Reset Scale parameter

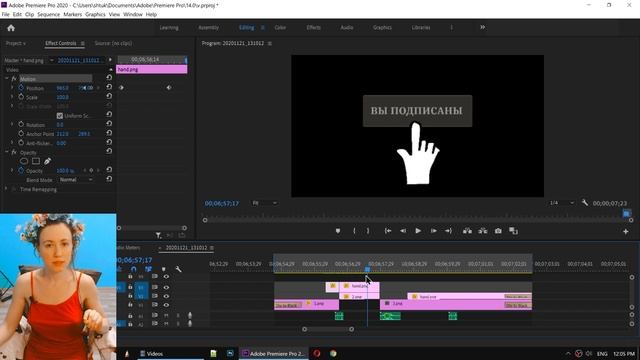[109, 96]
